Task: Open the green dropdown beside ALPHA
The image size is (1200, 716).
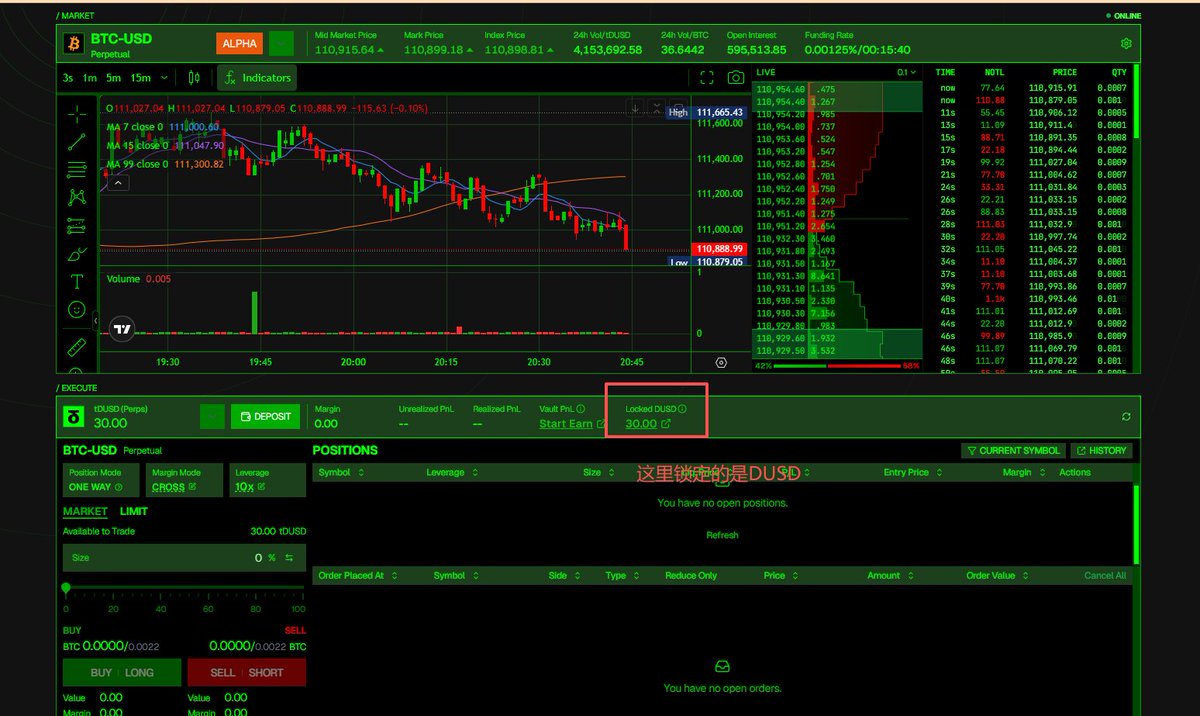Action: 281,44
